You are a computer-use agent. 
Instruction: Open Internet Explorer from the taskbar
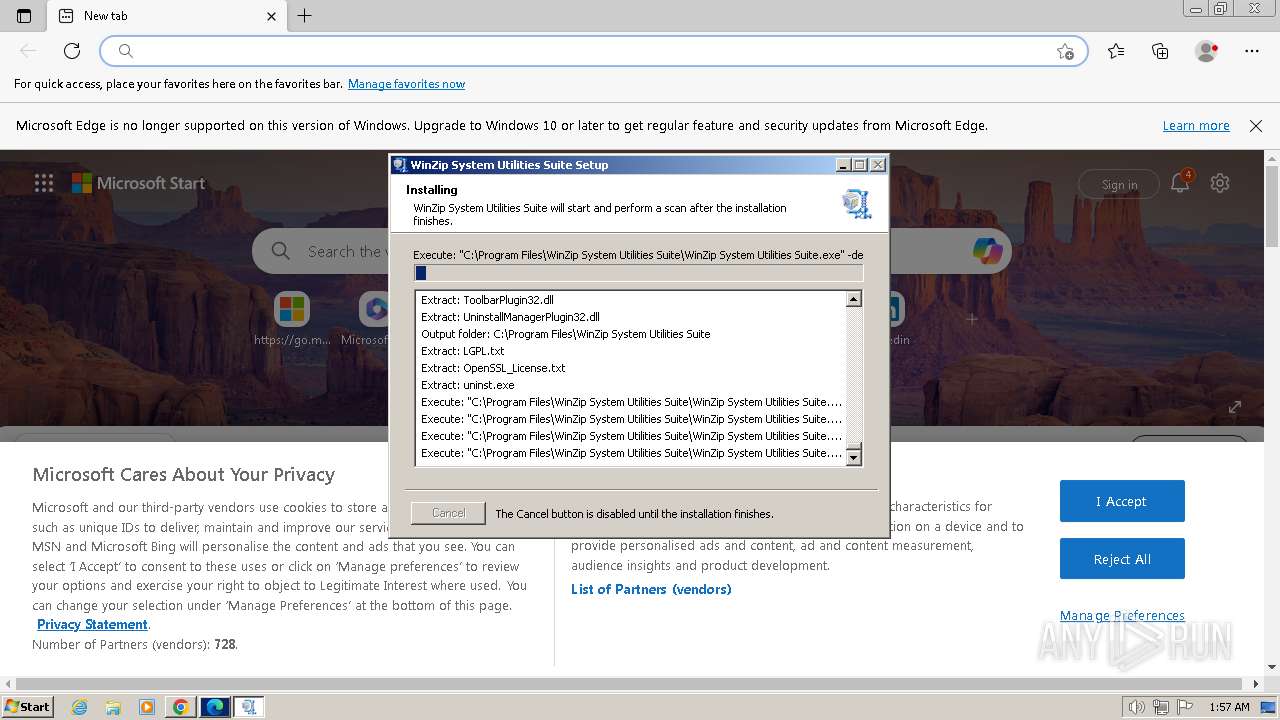[80, 707]
